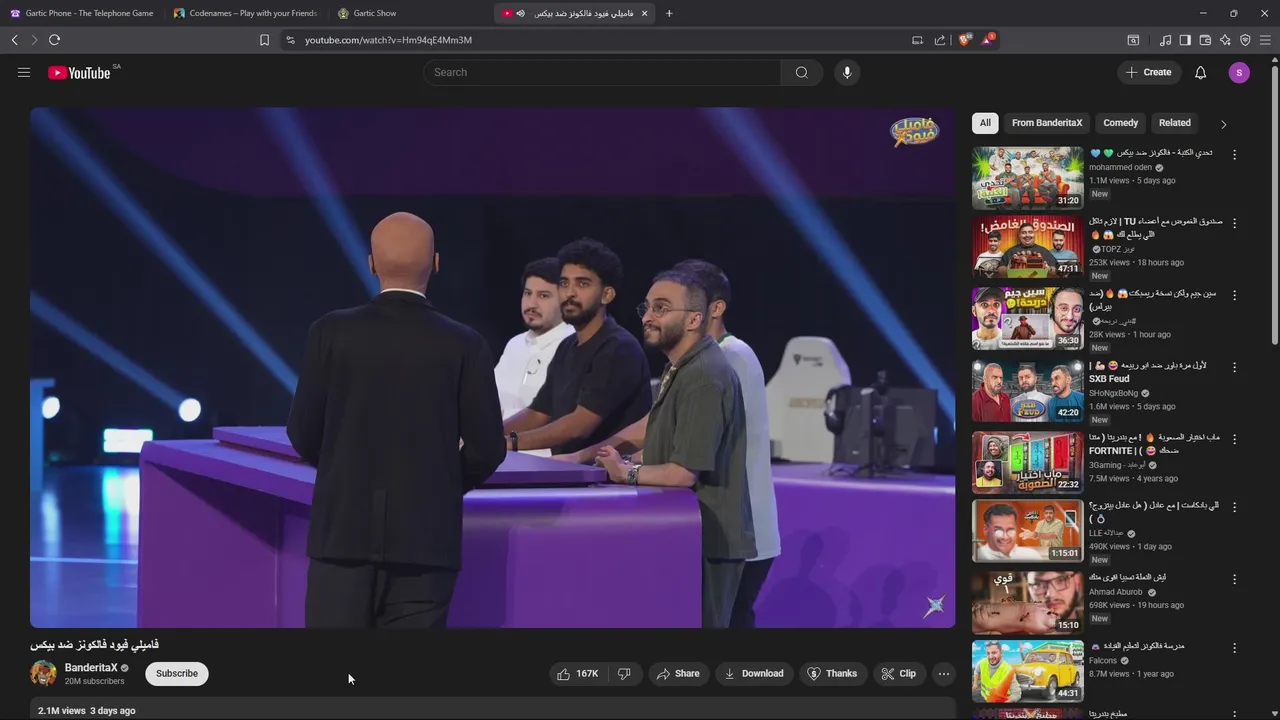Select the Comedy filter chip
The image size is (1280, 720).
click(1120, 123)
